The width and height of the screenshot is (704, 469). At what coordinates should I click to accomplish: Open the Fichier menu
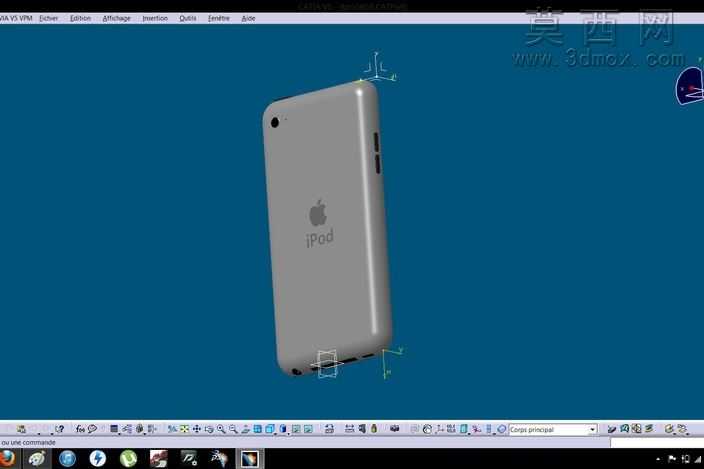tap(48, 18)
